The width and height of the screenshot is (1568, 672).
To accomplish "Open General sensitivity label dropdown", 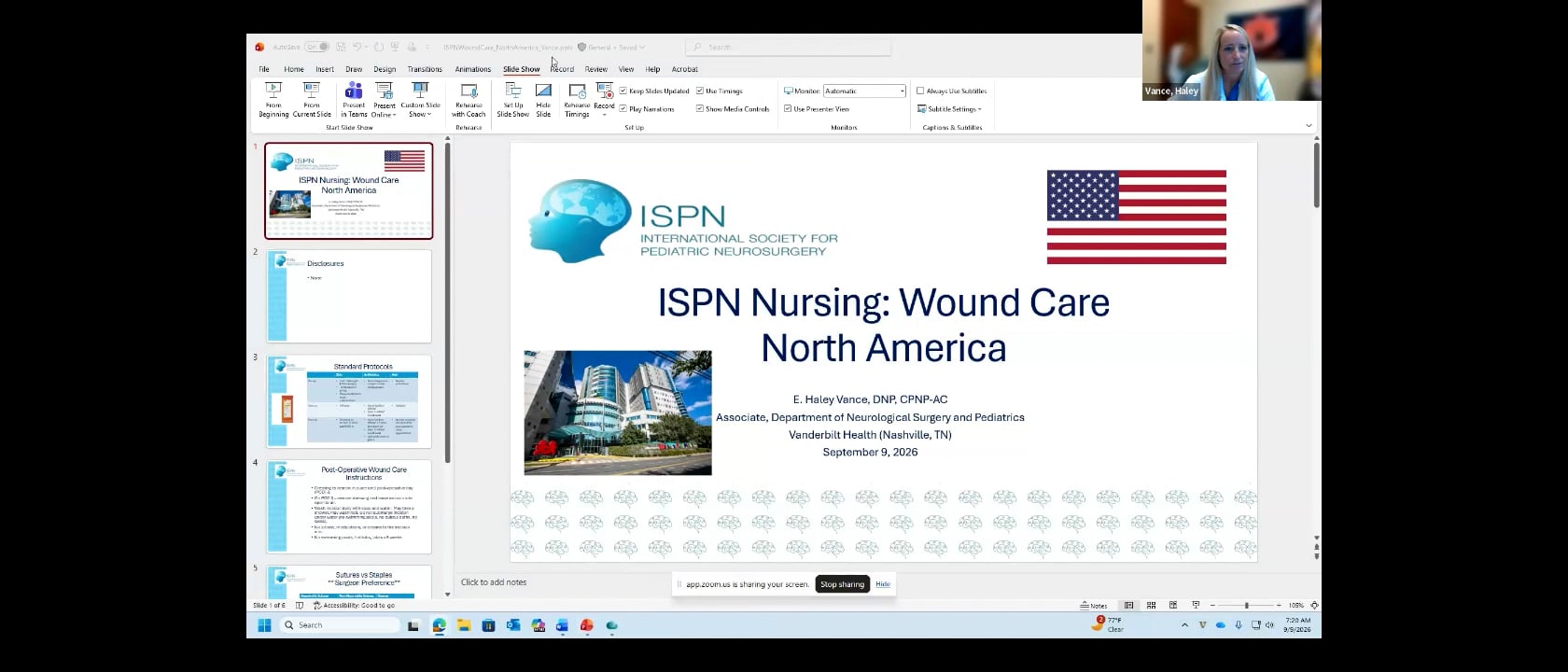I will tap(611, 47).
